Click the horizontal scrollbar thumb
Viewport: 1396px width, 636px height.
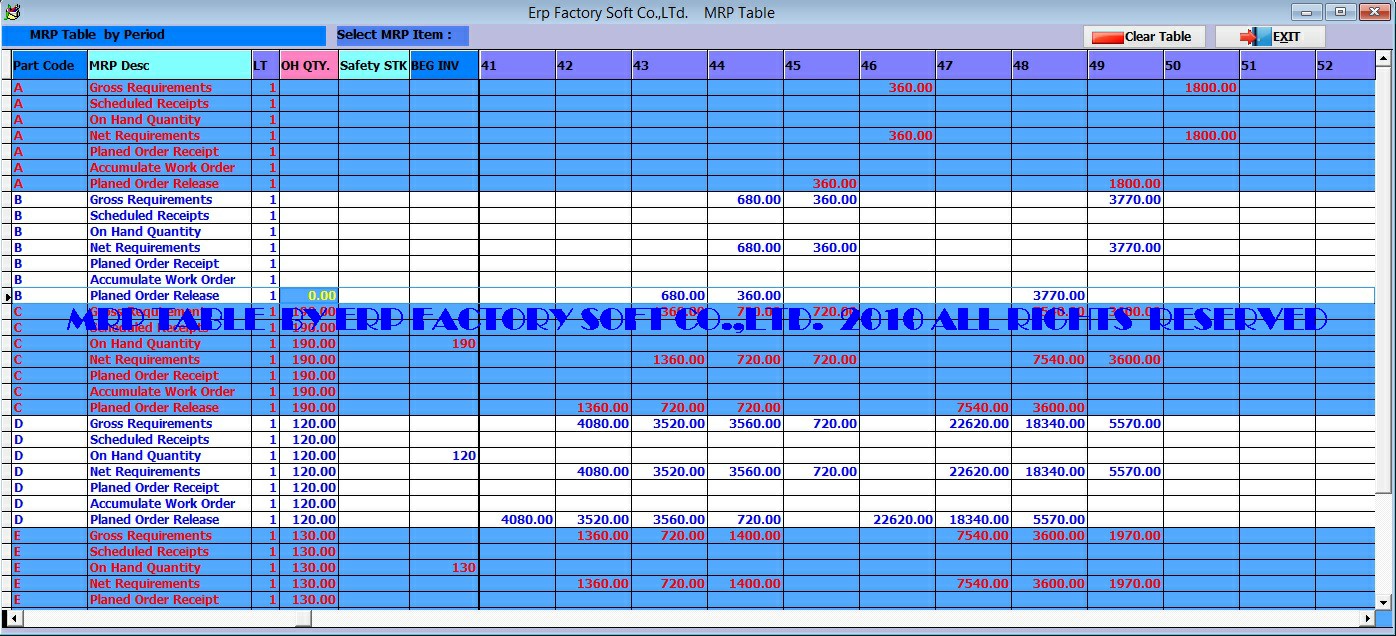pos(167,619)
